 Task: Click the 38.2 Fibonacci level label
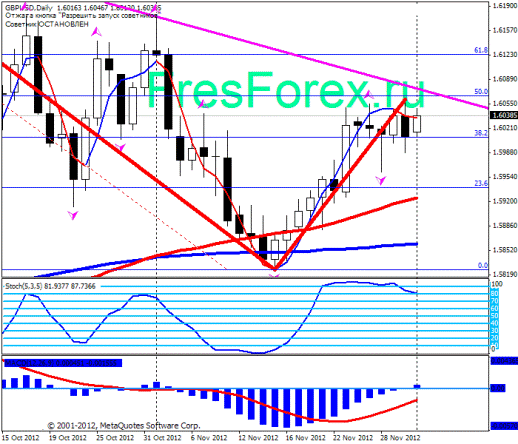(481, 133)
